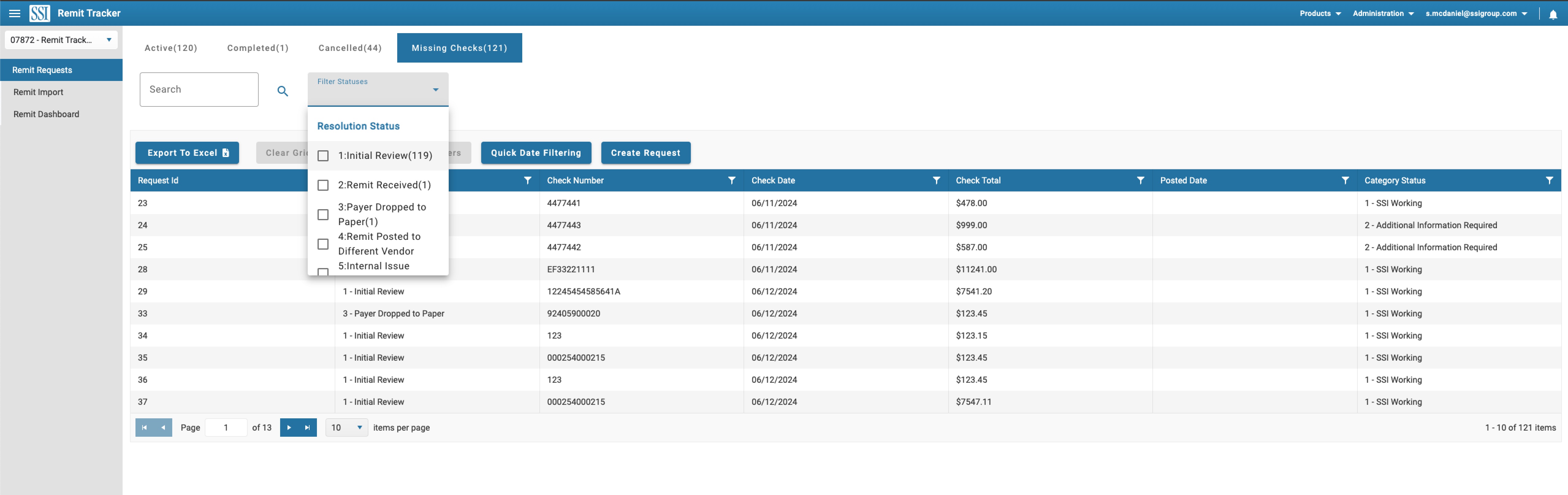This screenshot has width=1568, height=495.
Task: Filter the Check Date column
Action: click(x=936, y=180)
